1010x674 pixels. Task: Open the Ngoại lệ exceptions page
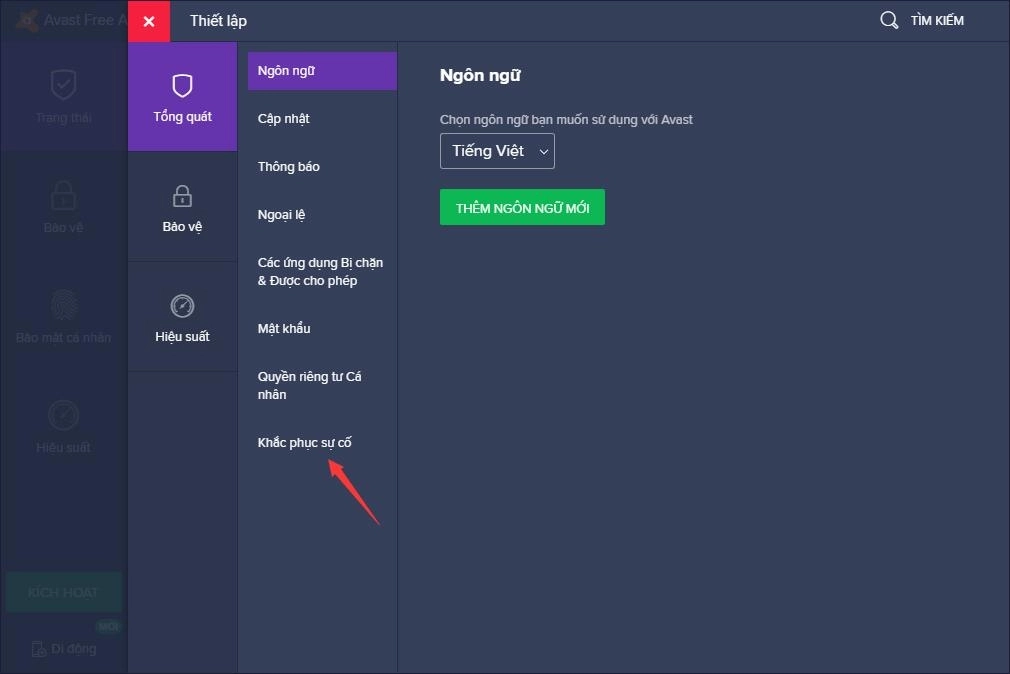281,215
